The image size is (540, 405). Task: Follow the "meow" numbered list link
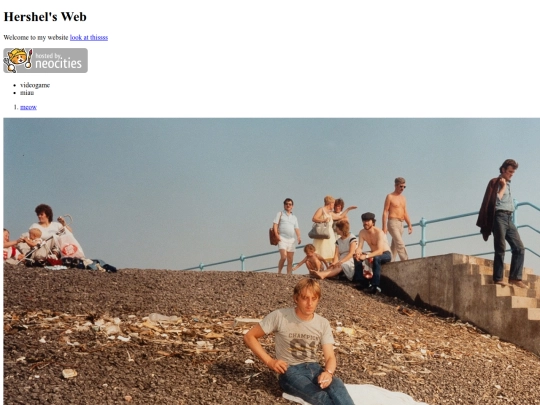point(28,107)
